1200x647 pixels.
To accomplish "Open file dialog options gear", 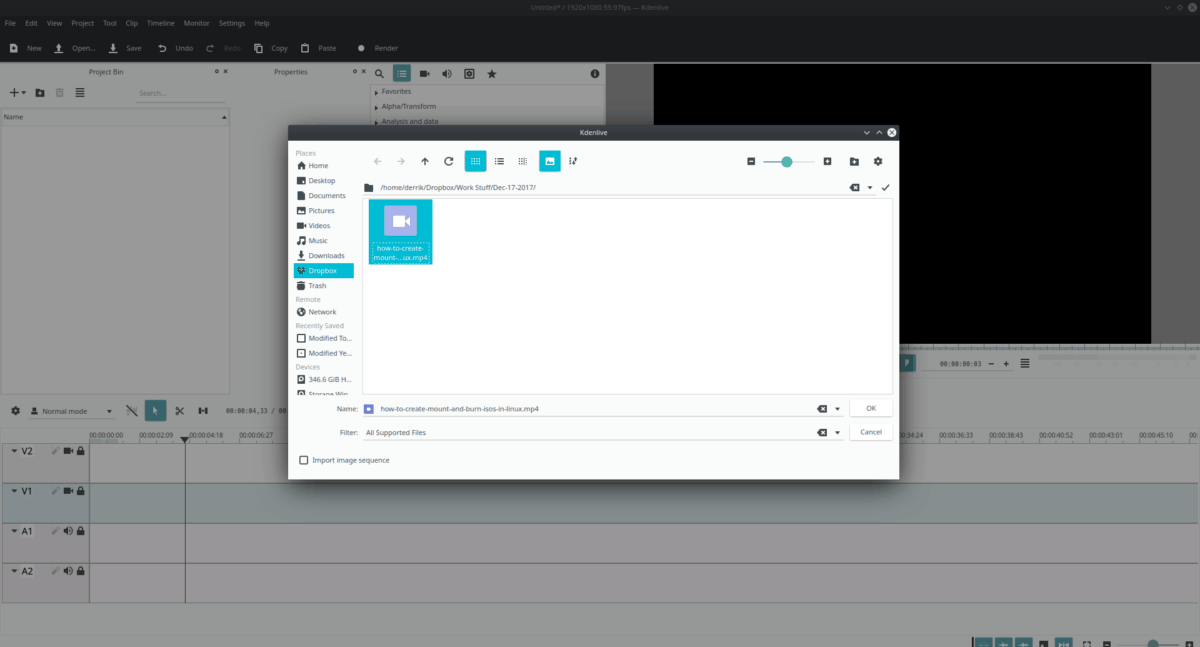I will click(878, 161).
